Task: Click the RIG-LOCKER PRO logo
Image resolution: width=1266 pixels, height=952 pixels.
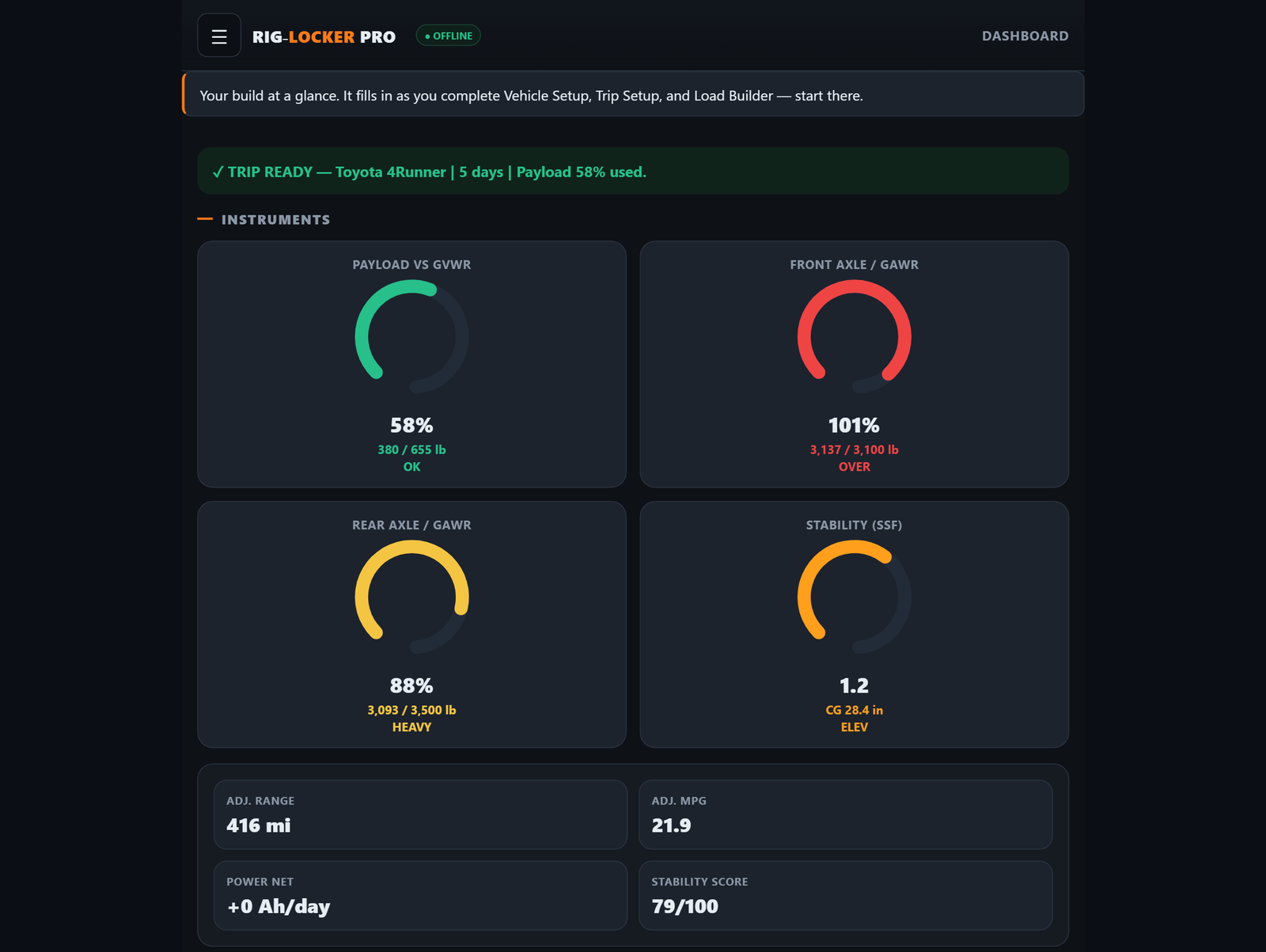Action: click(x=324, y=36)
